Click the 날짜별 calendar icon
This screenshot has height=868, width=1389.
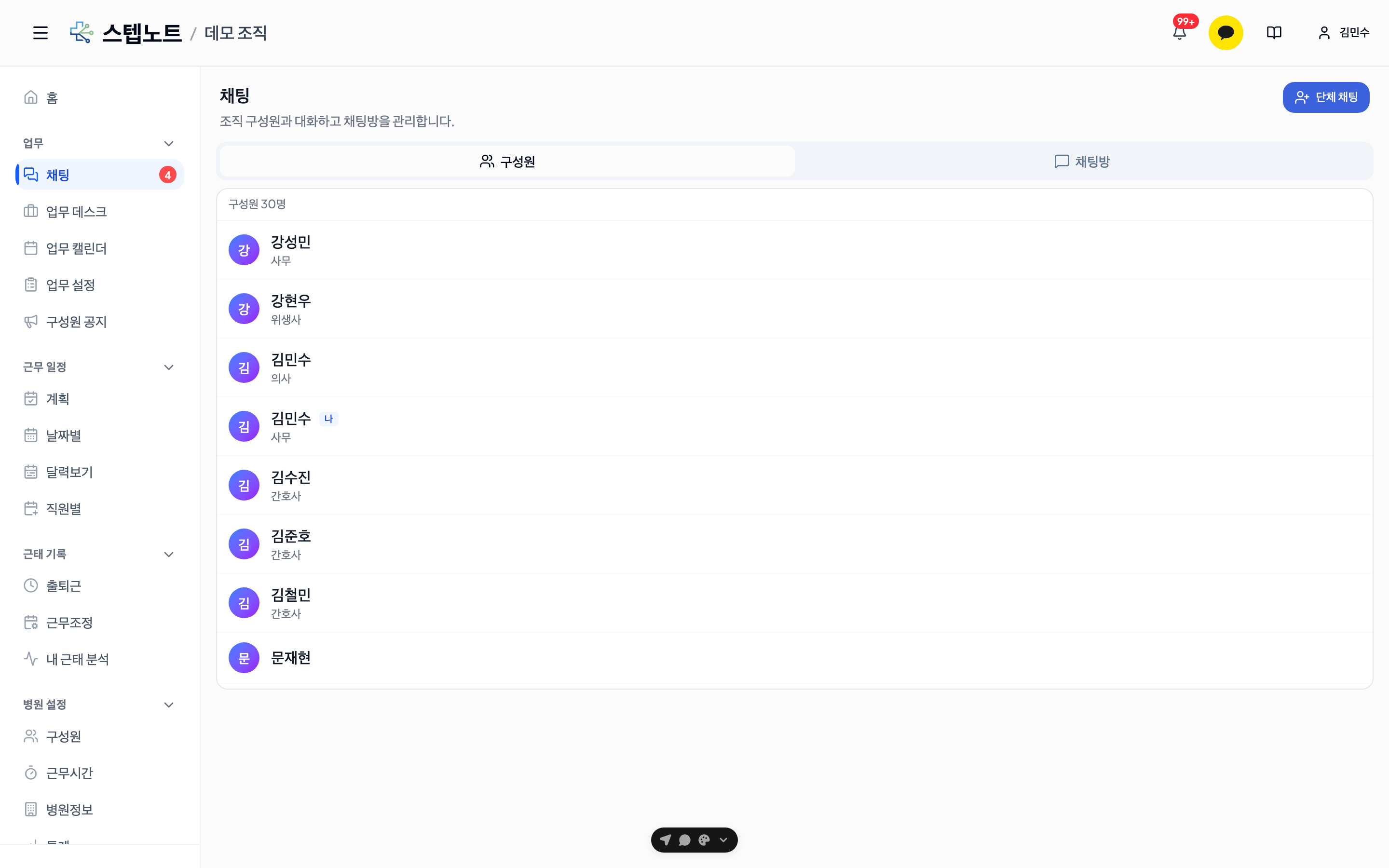tap(31, 435)
